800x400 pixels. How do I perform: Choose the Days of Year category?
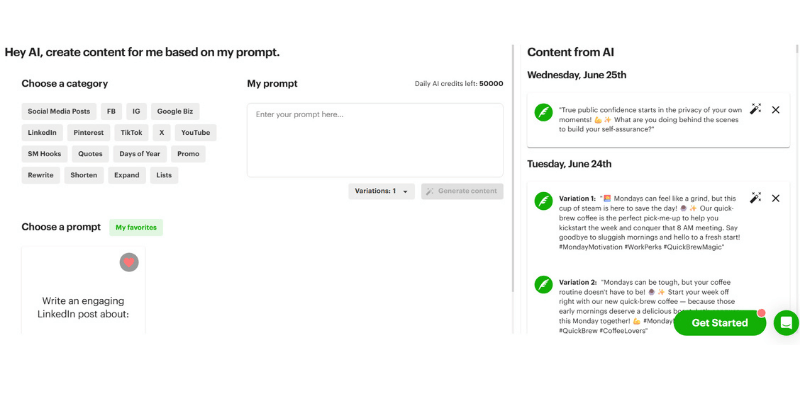(140, 154)
